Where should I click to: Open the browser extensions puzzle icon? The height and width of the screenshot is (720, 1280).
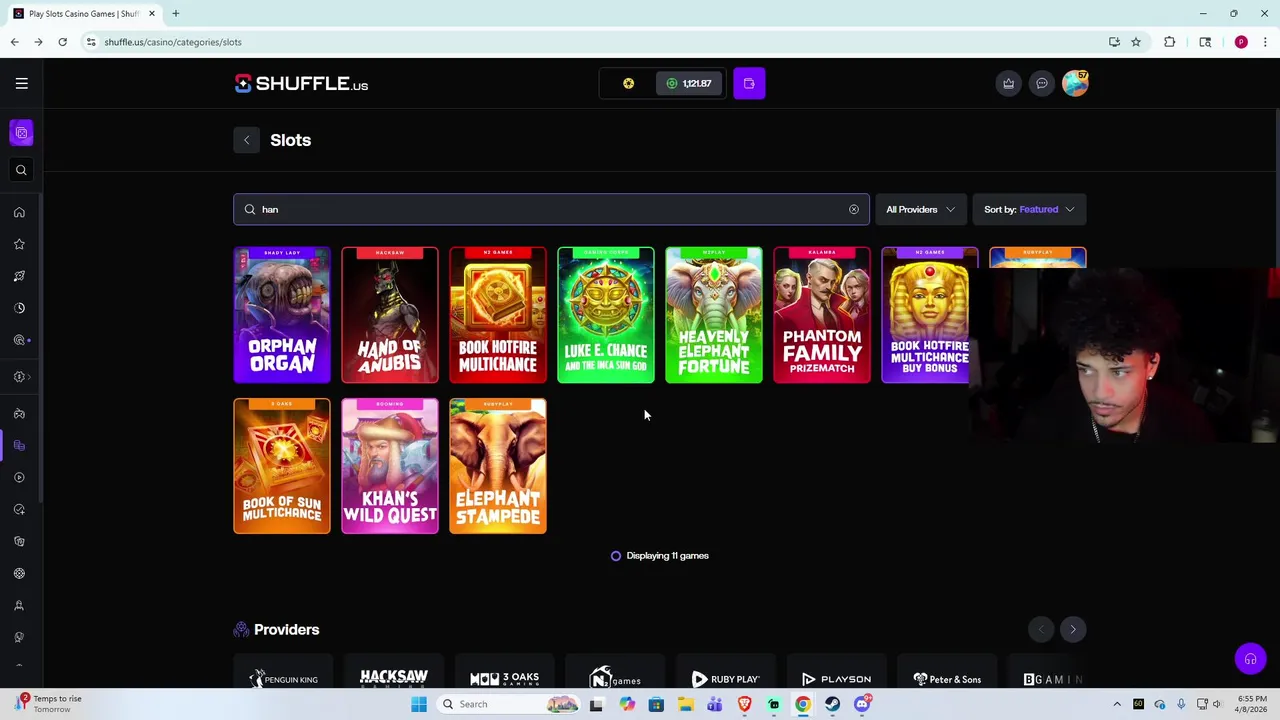pos(1169,42)
